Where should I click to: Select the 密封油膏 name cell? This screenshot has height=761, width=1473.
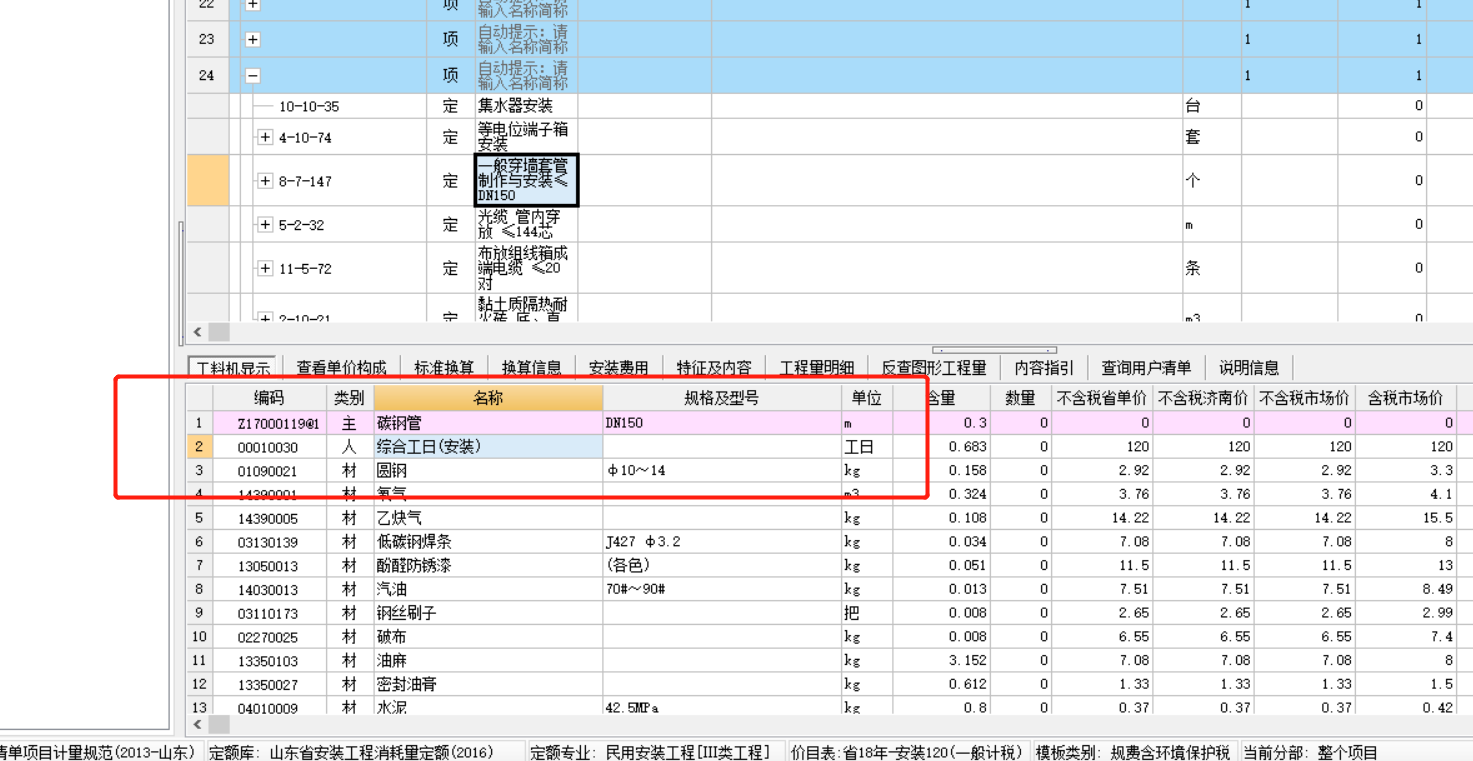coord(488,685)
